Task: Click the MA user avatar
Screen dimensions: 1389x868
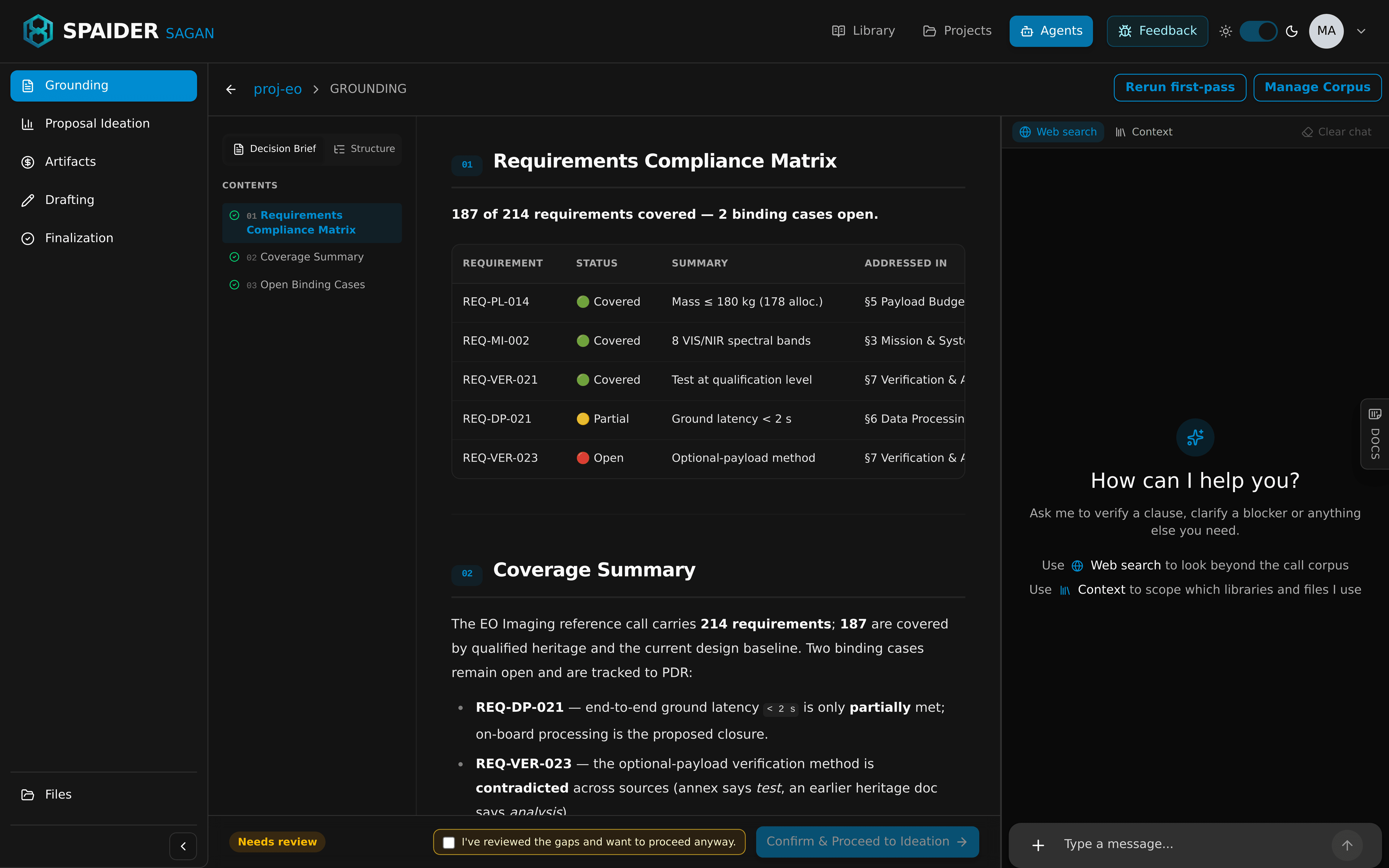Action: point(1326,31)
